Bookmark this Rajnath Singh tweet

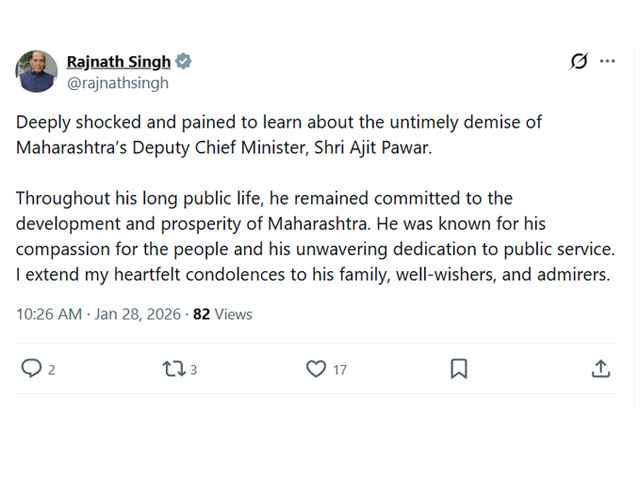point(459,369)
